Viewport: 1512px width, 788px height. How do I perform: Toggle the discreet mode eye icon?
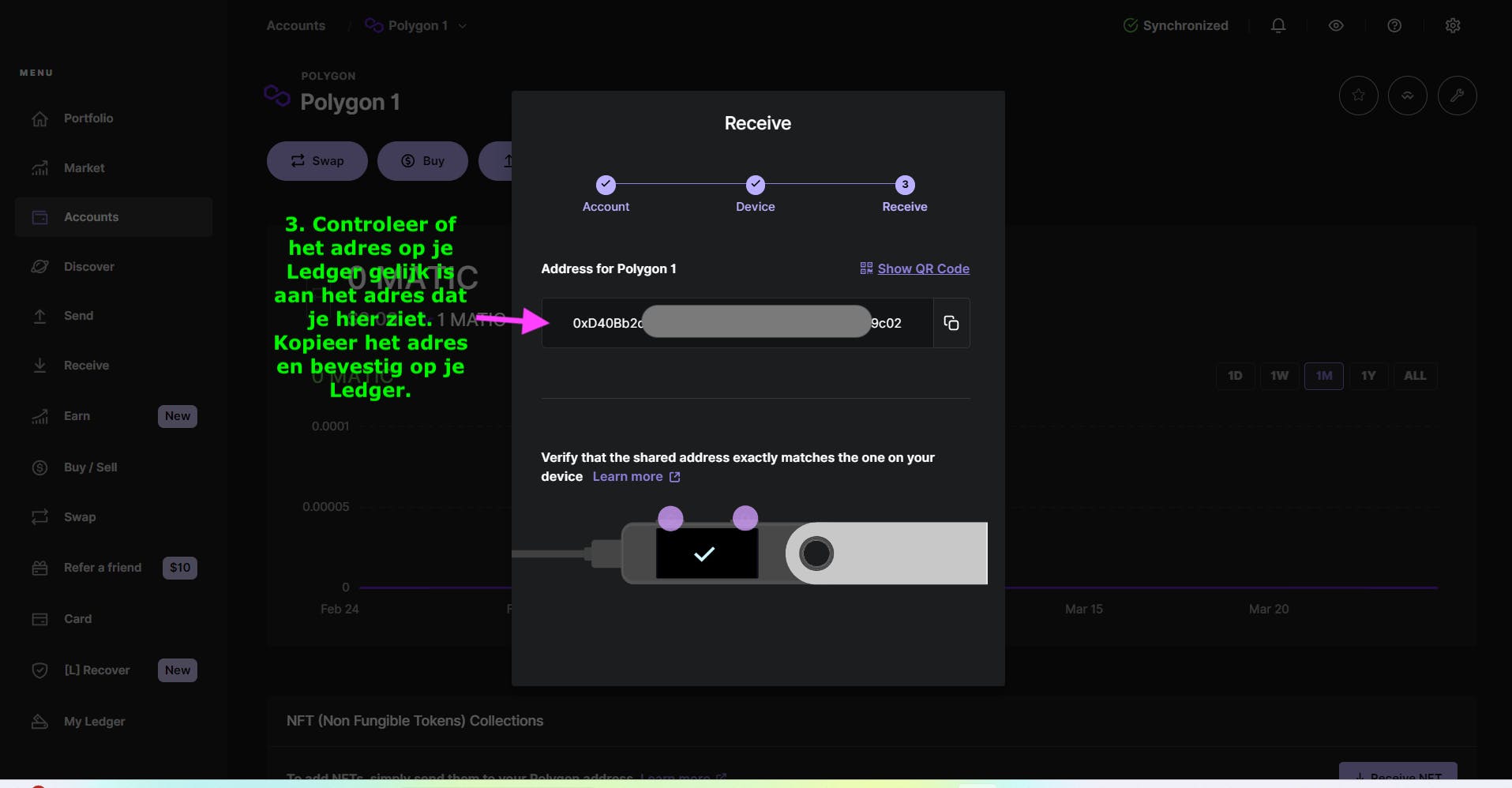pos(1336,26)
